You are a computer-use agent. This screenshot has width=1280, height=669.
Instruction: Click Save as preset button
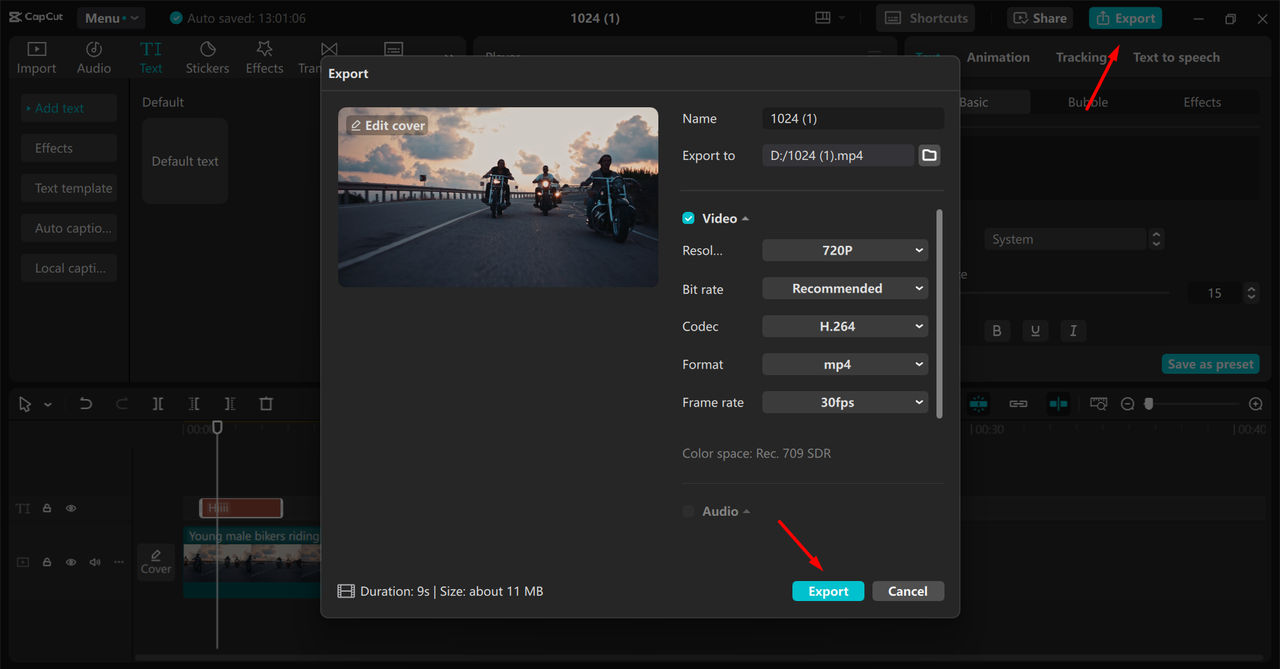click(1210, 364)
